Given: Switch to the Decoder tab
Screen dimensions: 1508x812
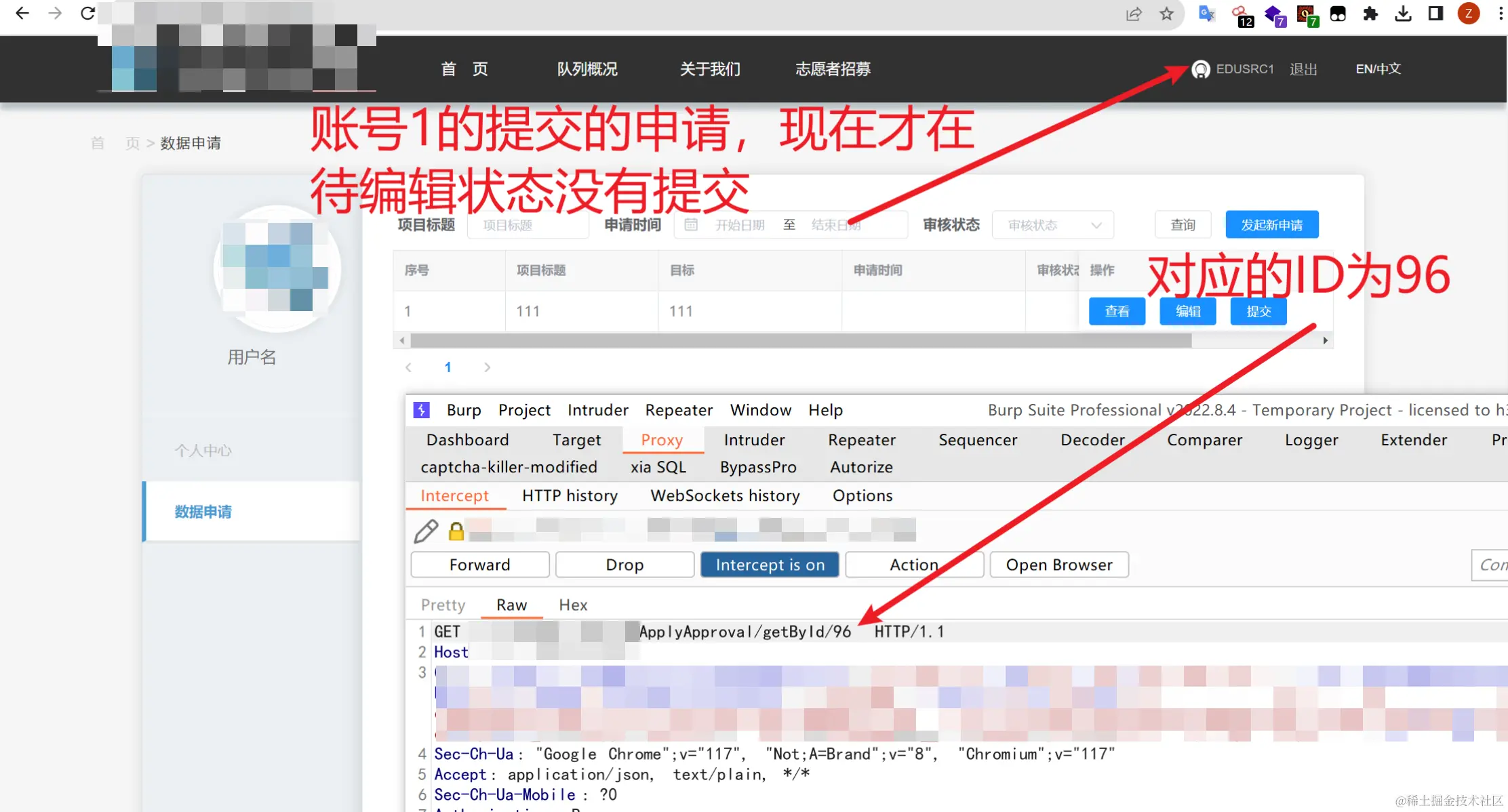Looking at the screenshot, I should [1093, 440].
